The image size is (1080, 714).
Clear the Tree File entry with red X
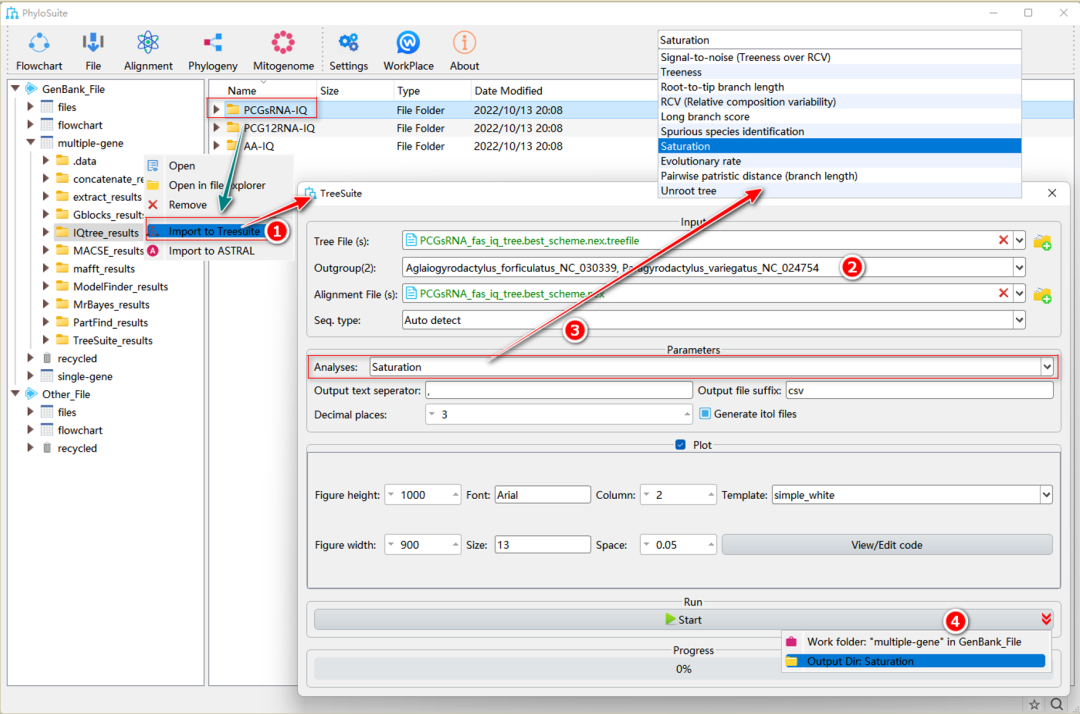point(1003,240)
